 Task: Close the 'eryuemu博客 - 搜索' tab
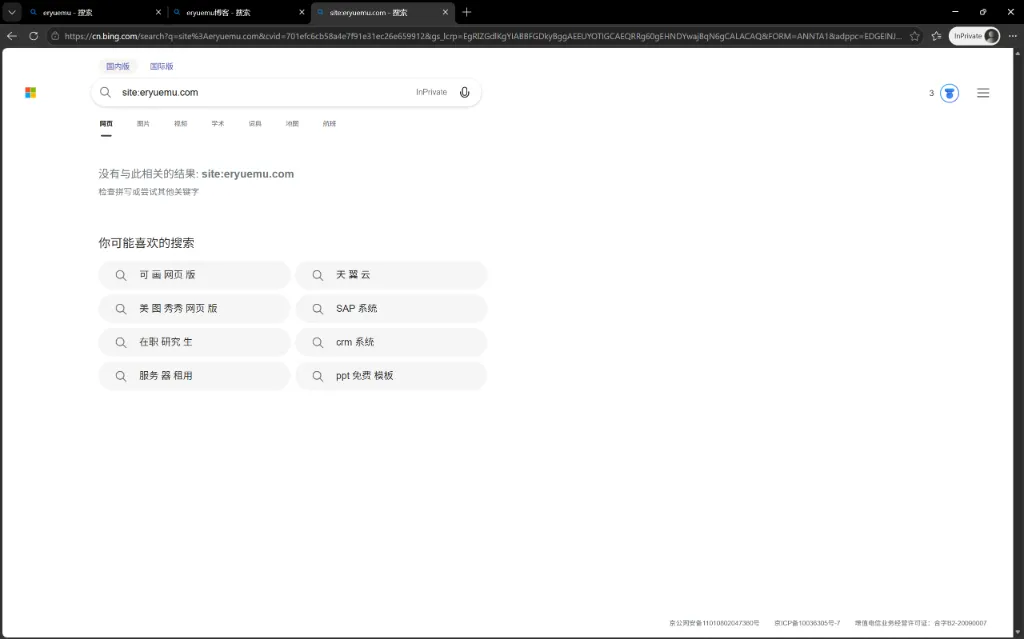point(302,12)
